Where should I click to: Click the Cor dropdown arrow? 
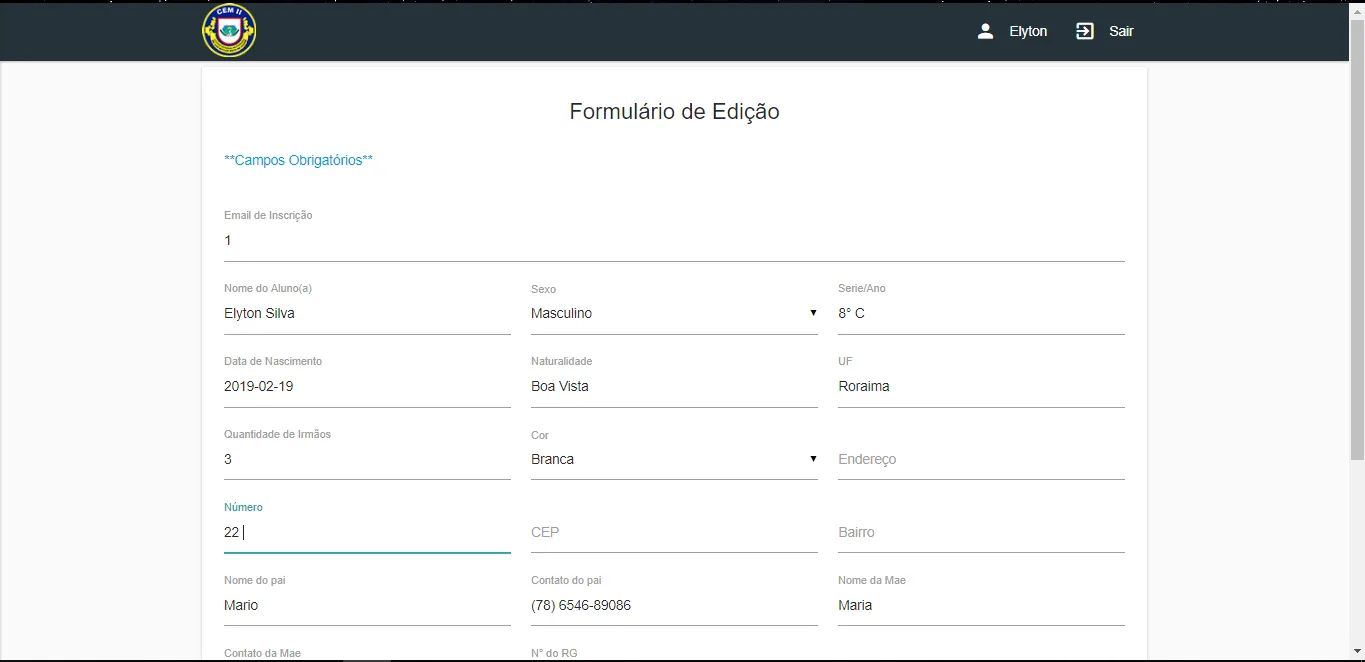[813, 460]
